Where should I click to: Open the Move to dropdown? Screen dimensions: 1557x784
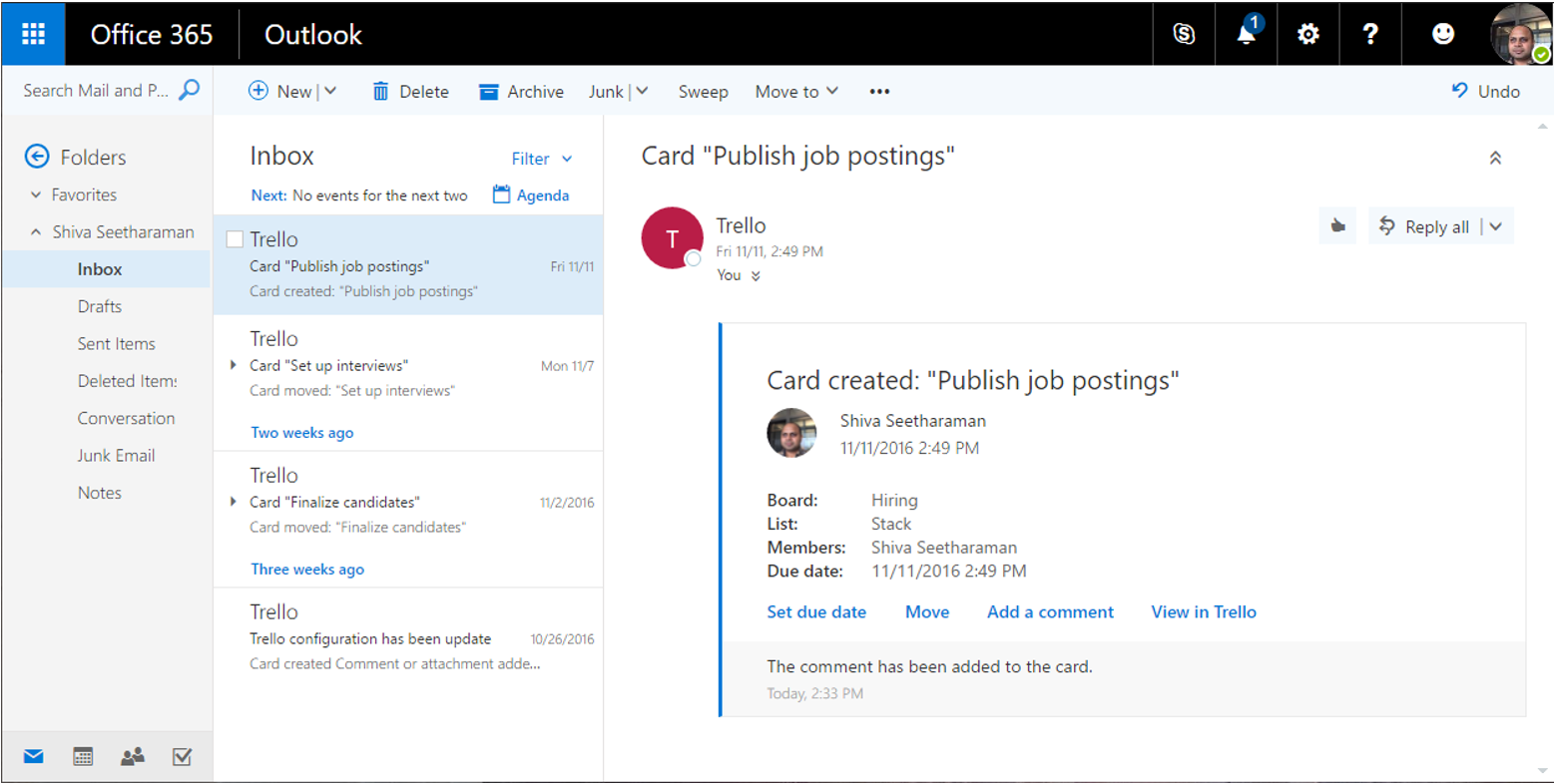[x=796, y=92]
